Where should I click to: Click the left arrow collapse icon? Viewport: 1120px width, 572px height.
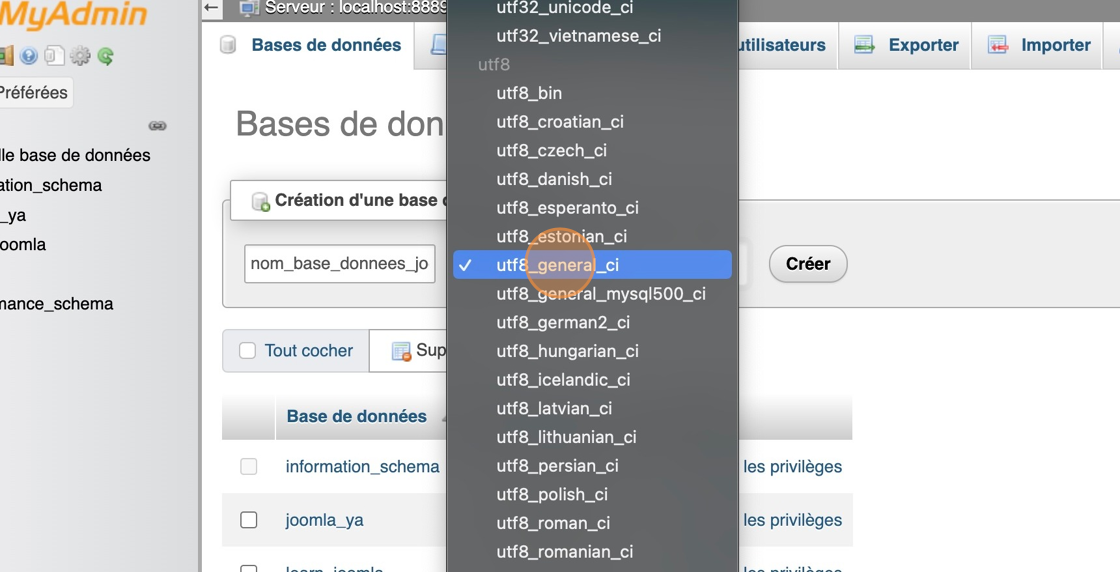tap(211, 8)
